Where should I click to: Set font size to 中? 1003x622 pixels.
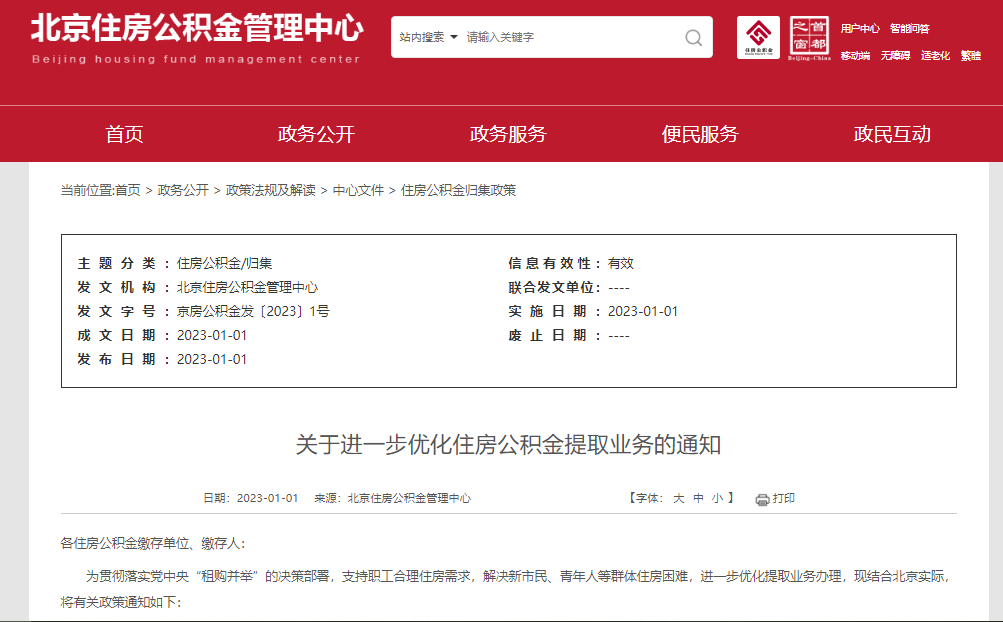click(699, 498)
